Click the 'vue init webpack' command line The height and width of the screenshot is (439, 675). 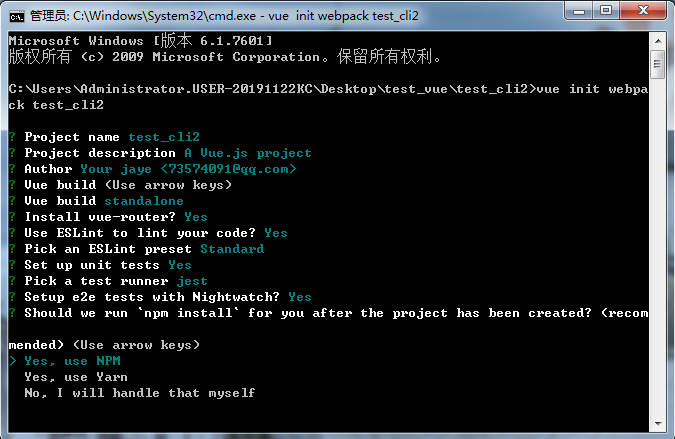(x=328, y=97)
